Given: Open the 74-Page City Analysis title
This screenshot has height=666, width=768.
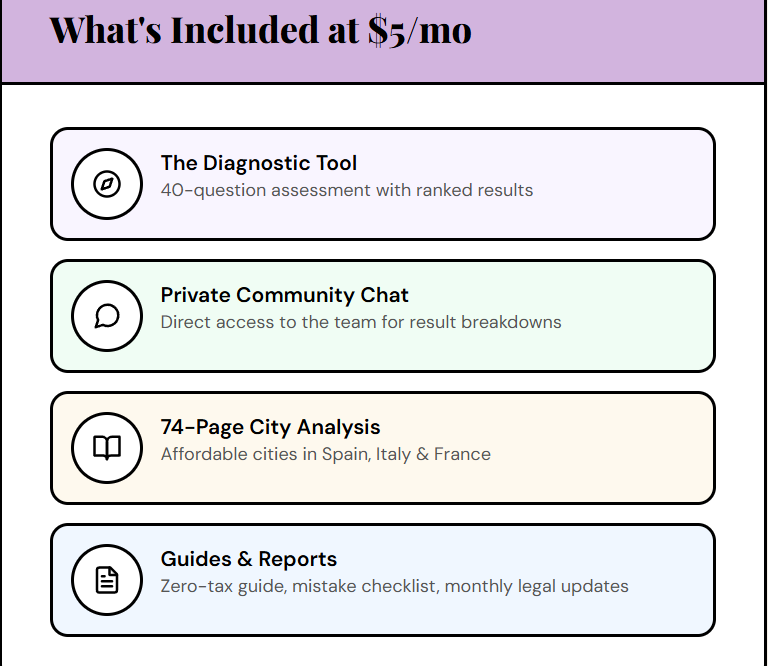Looking at the screenshot, I should coord(270,427).
